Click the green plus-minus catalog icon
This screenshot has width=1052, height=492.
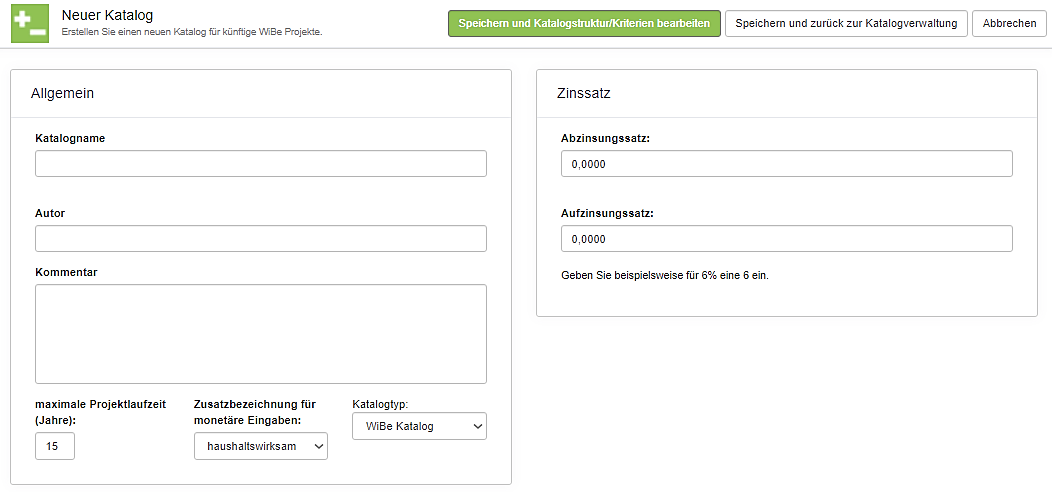[30, 23]
